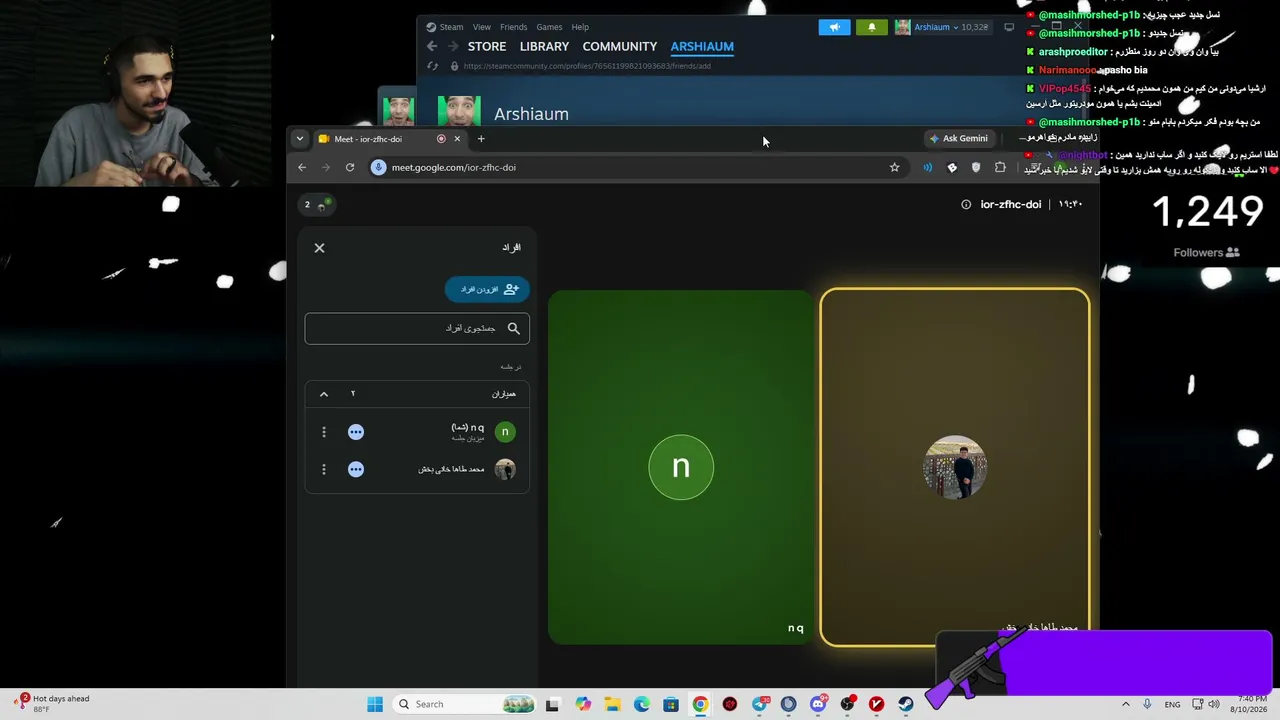Click the blue activity indicator for n q
This screenshot has width=1280, height=720.
[356, 432]
